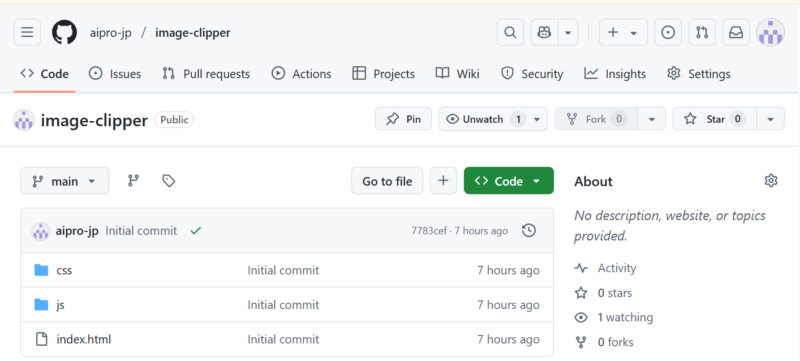Open the issues circle icon in header

point(668,33)
